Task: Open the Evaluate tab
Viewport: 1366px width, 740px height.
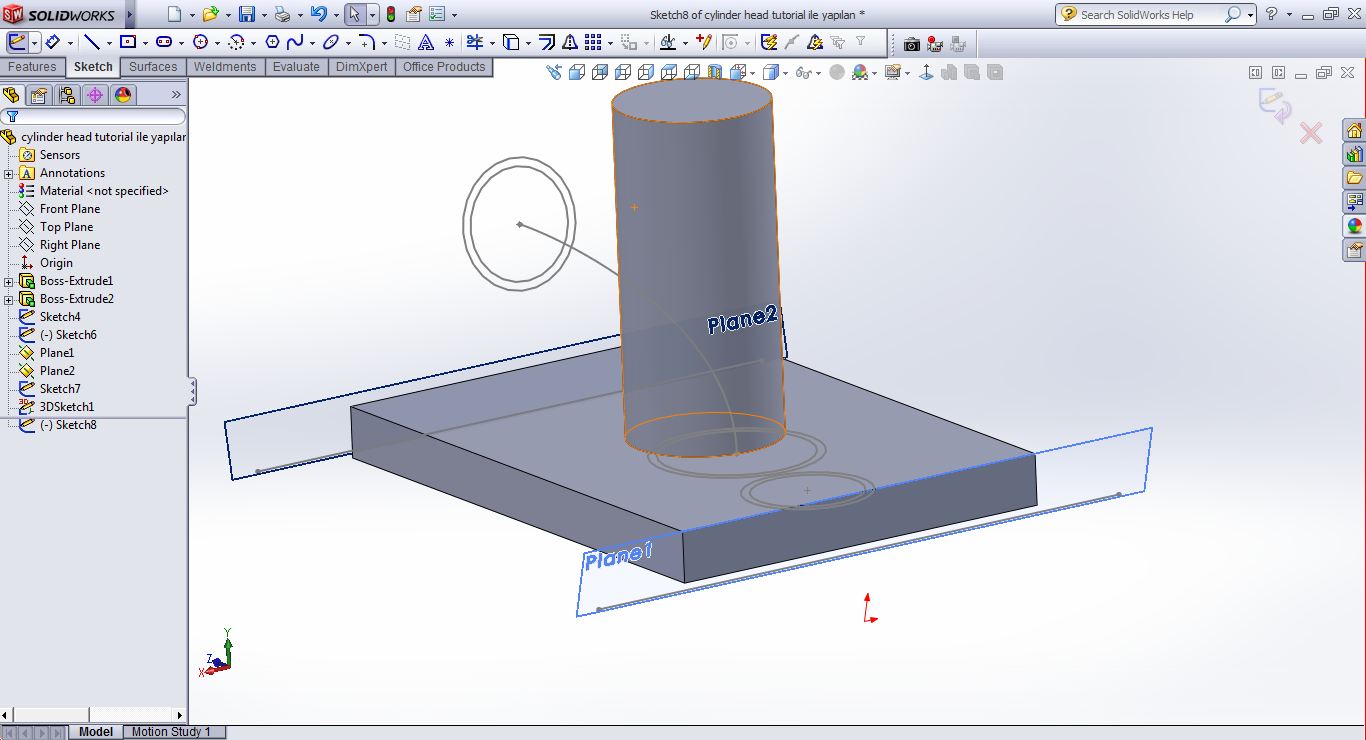Action: (296, 67)
